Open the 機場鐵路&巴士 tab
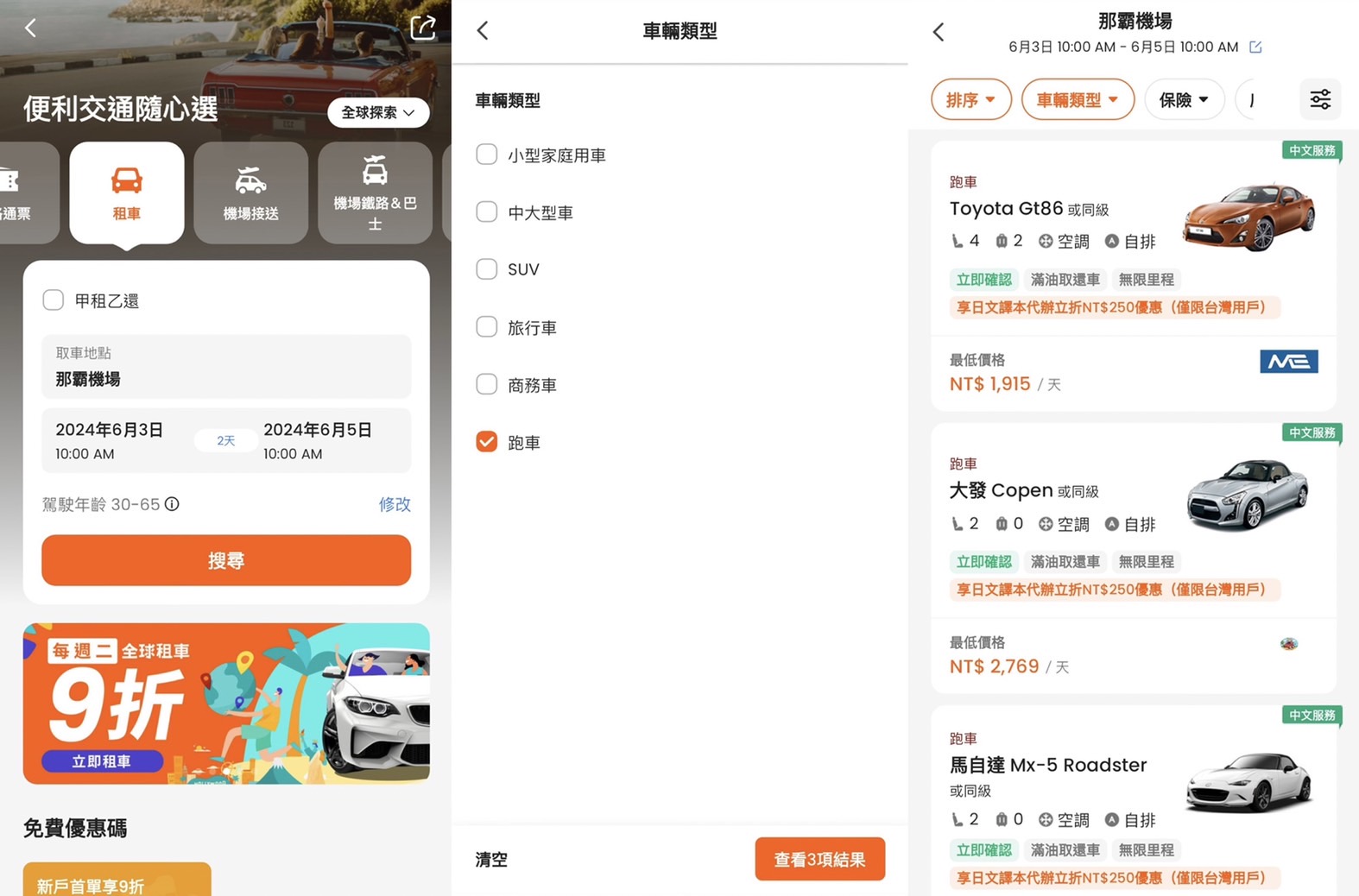This screenshot has height=896, width=1359. pyautogui.click(x=375, y=192)
